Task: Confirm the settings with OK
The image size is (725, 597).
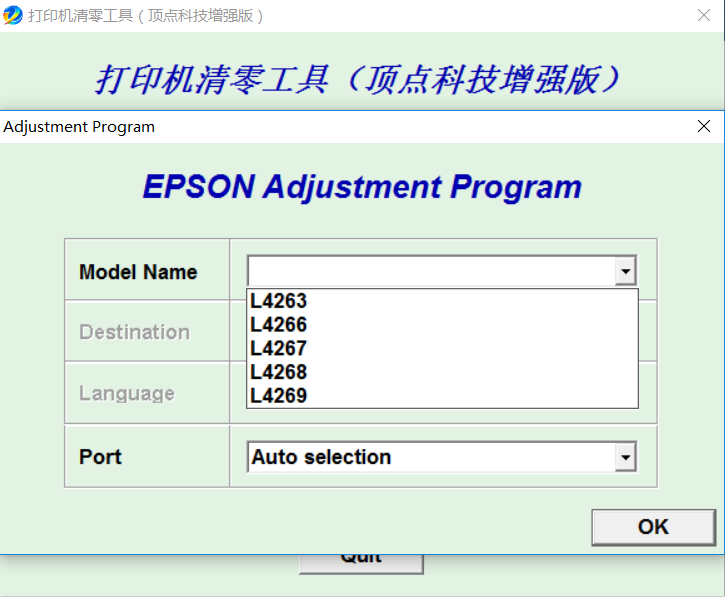Action: [653, 527]
